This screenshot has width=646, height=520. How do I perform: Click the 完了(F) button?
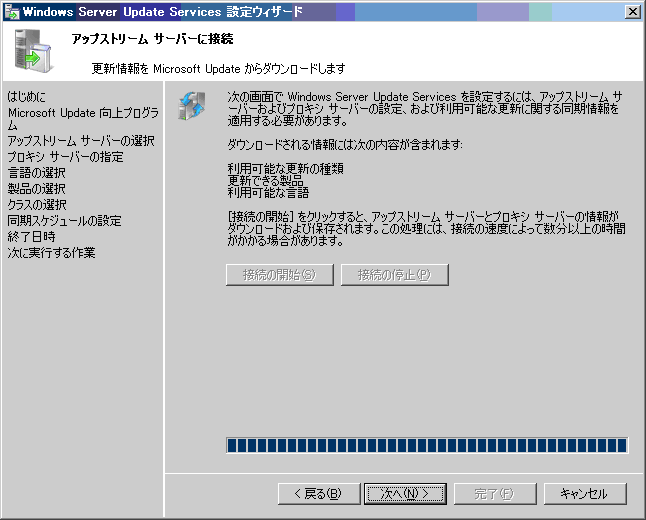pos(495,493)
